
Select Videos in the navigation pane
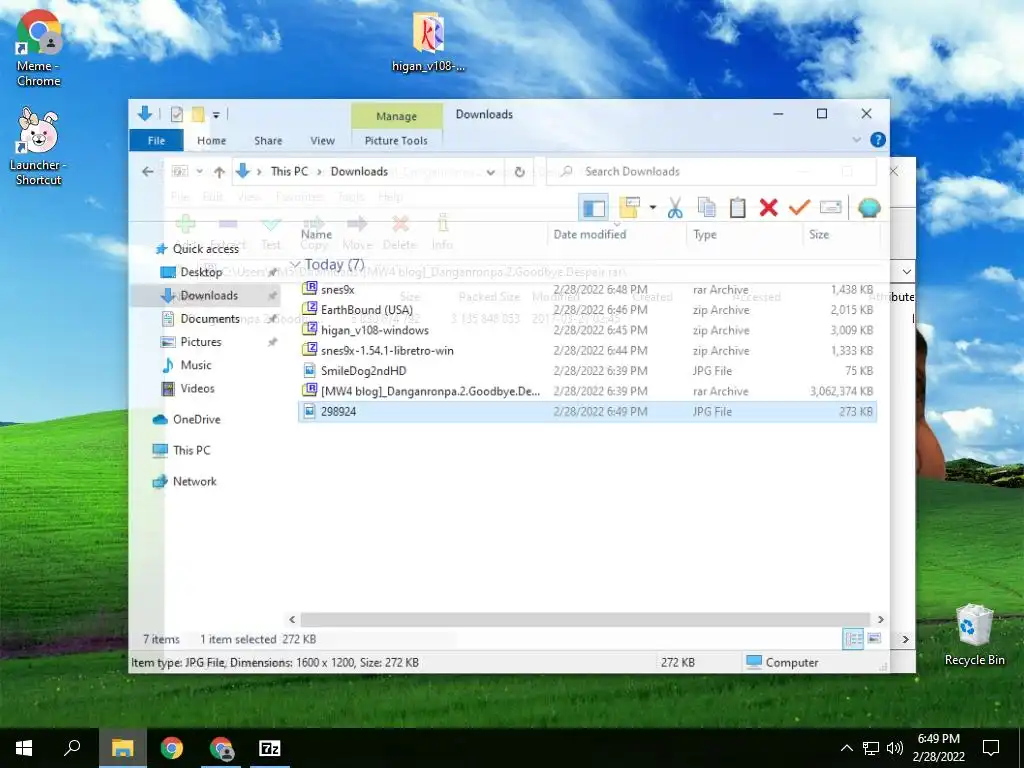(197, 389)
